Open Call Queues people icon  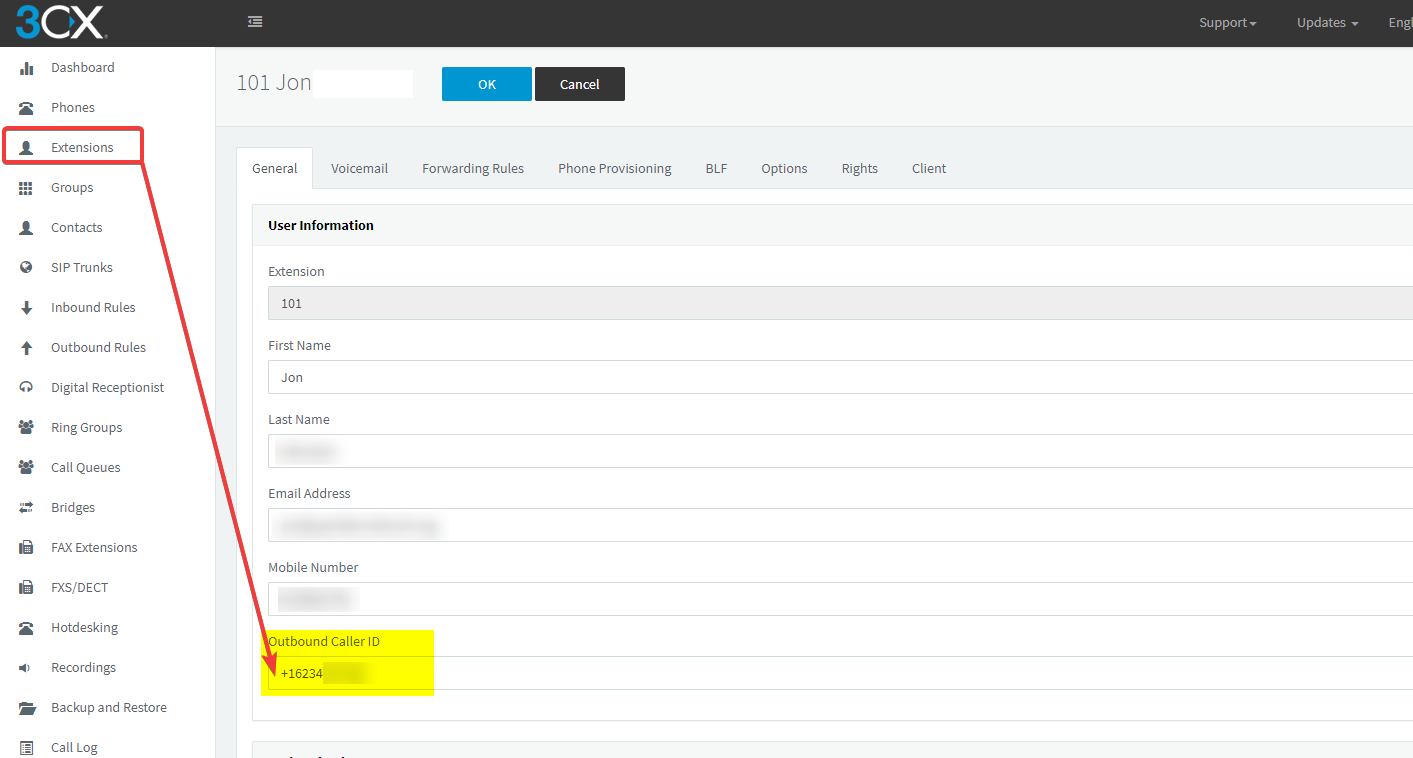(x=27, y=468)
